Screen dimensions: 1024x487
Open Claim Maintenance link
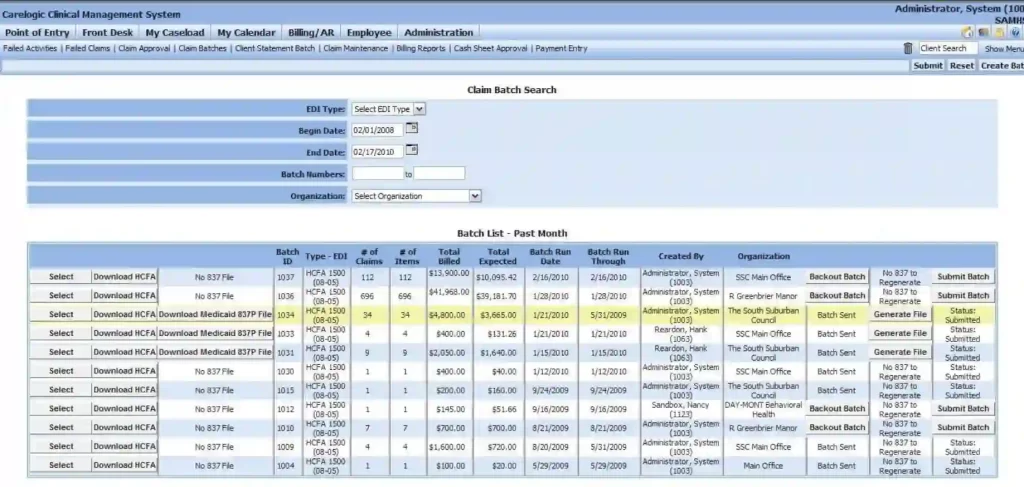pos(355,48)
